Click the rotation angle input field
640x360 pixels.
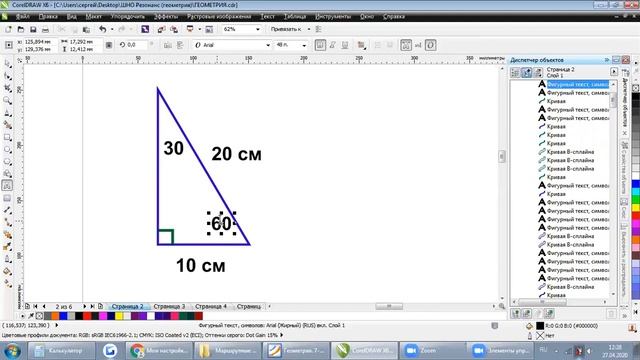pos(136,45)
